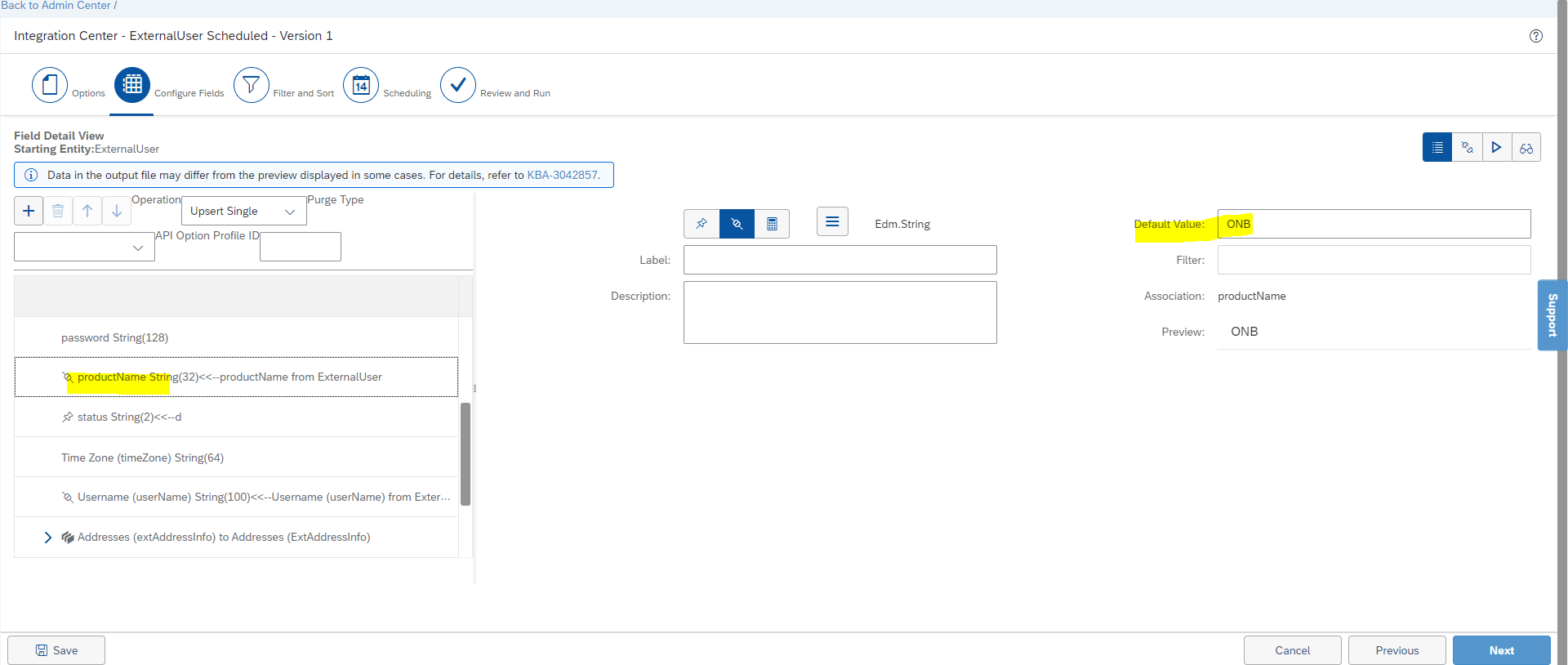1568x665 pixels.
Task: Open the more options hamburger icon
Action: click(x=832, y=221)
